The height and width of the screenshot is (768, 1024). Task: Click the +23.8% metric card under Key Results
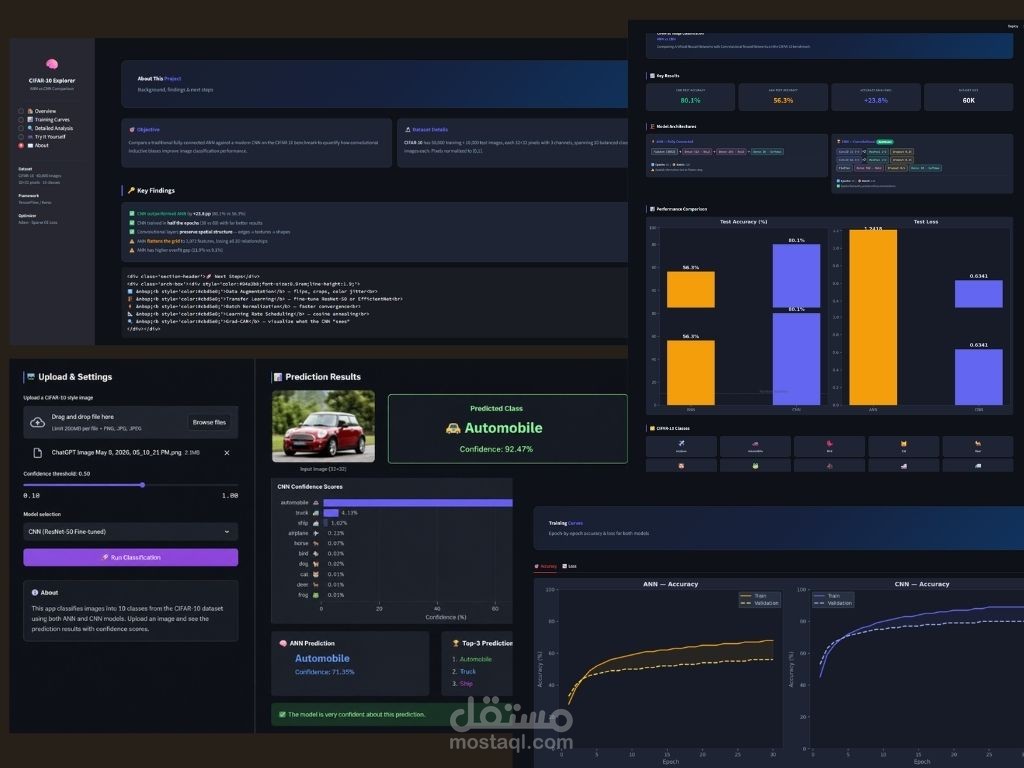[x=875, y=97]
